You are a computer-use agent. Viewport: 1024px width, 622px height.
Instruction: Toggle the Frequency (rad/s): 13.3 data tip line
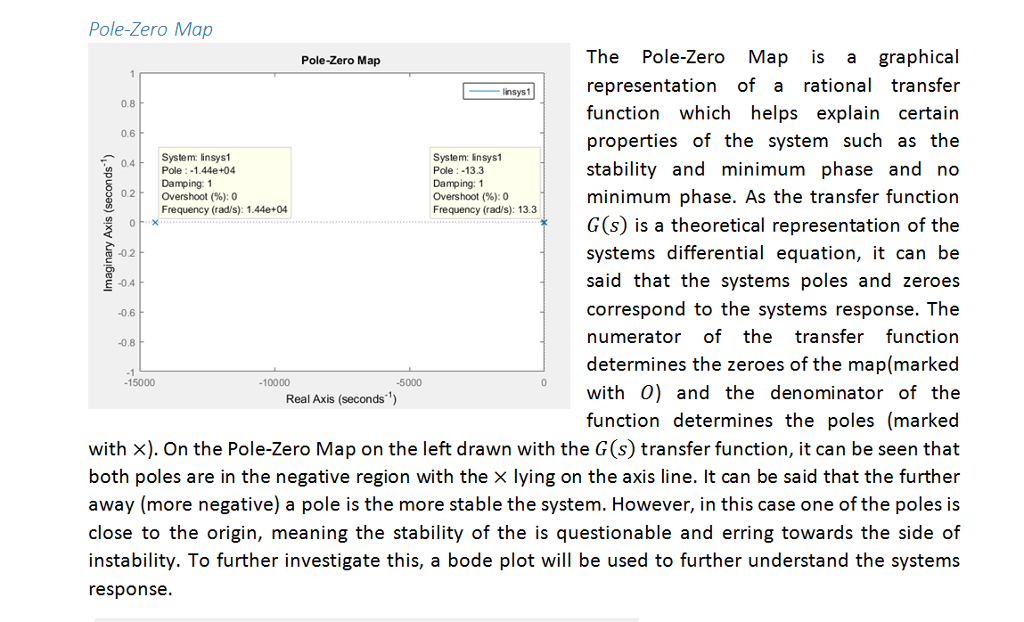(x=484, y=209)
